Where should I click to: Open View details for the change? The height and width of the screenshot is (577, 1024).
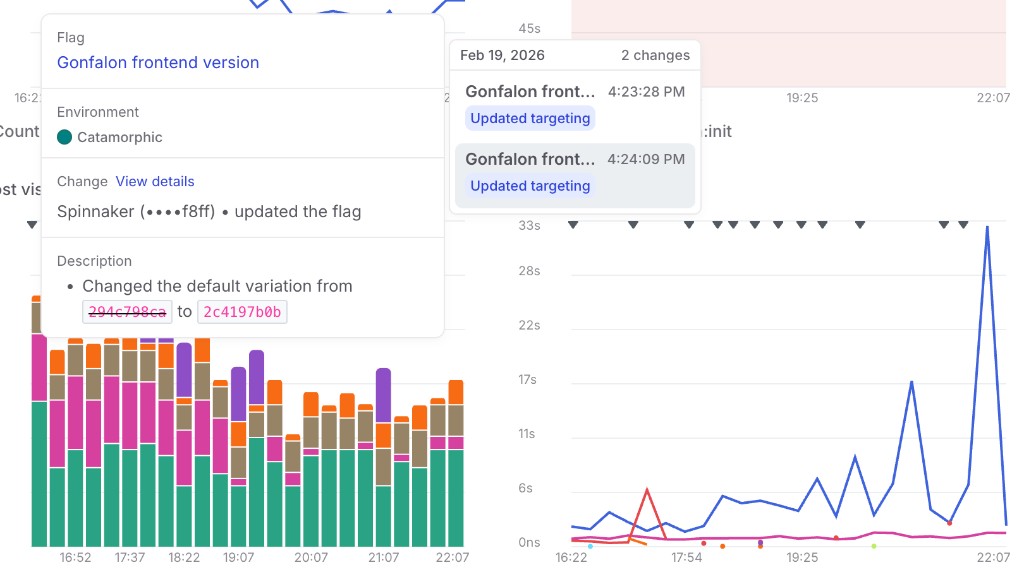pos(155,181)
